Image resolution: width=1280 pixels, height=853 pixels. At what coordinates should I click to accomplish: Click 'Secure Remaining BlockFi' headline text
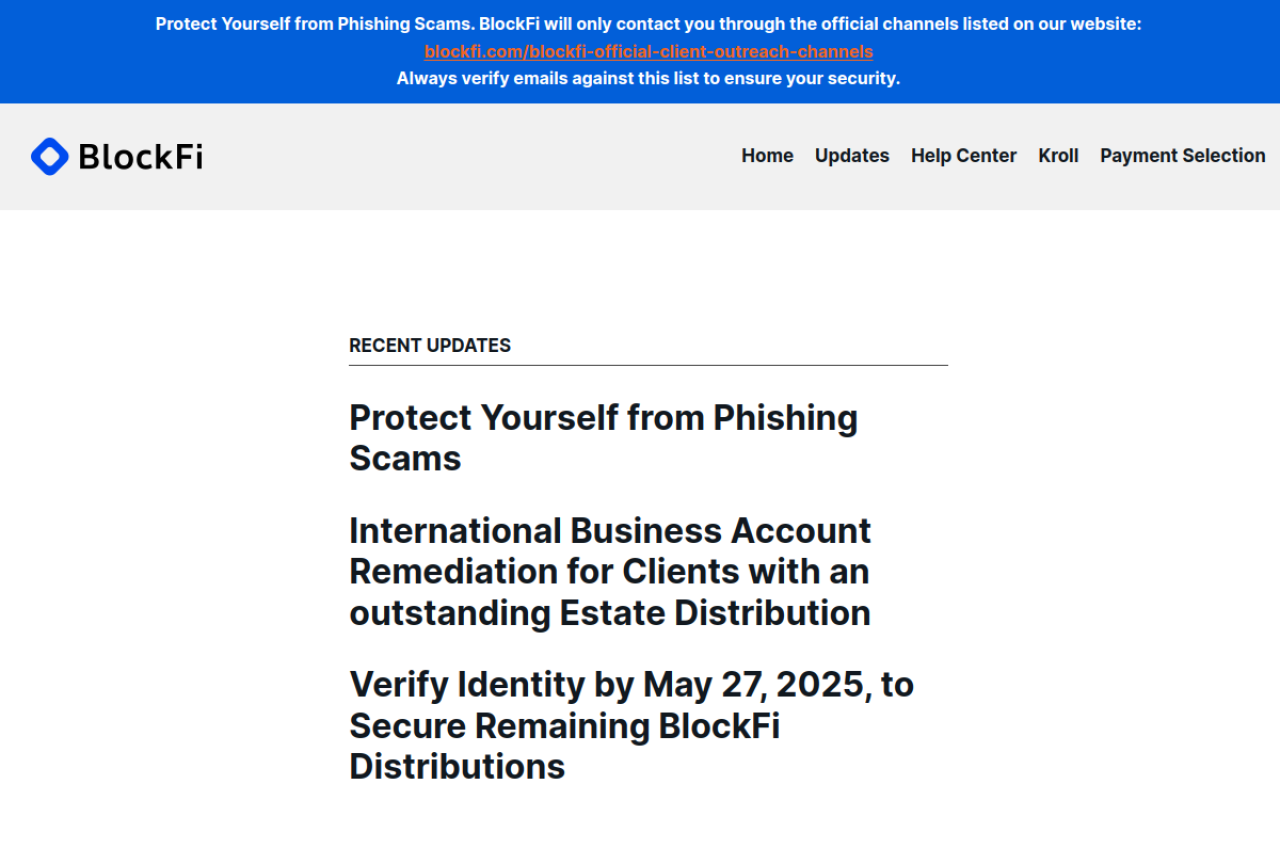[x=564, y=726]
